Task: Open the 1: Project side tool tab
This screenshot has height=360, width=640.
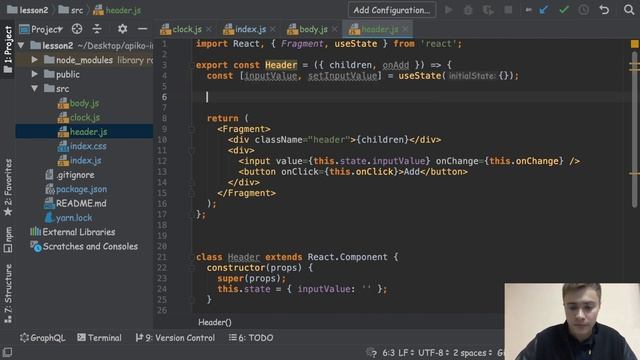Action: pos(8,49)
